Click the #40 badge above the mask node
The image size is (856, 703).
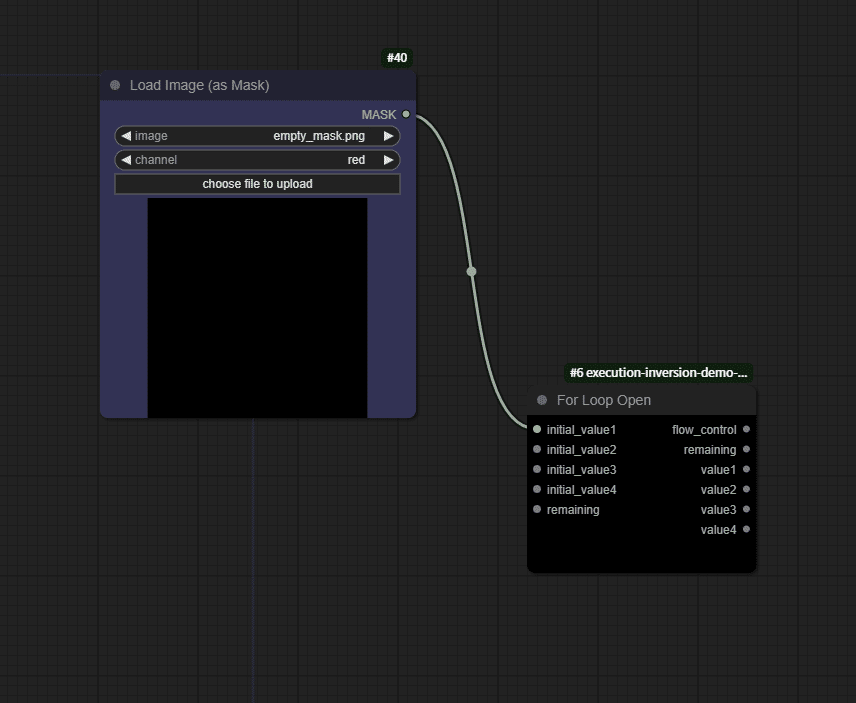point(397,57)
